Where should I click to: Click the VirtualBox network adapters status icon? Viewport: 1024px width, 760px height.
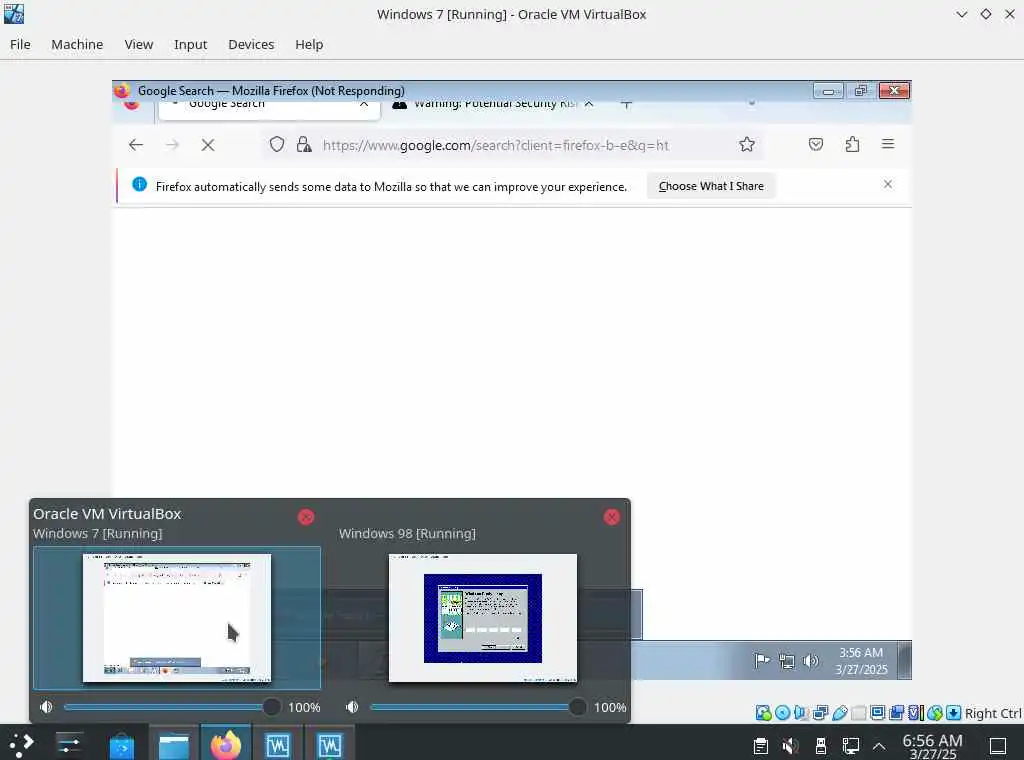tap(820, 713)
